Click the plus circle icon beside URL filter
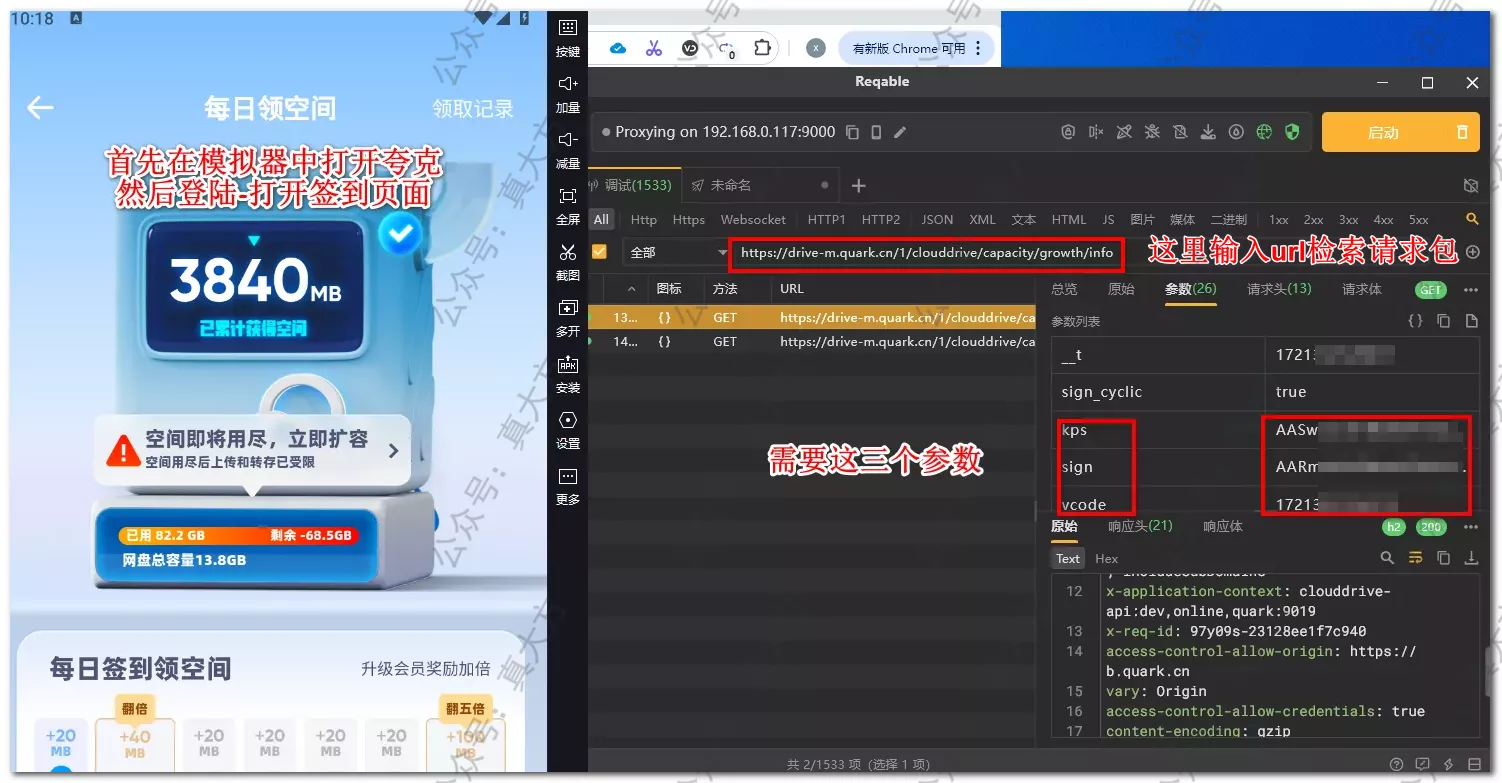 click(1472, 253)
